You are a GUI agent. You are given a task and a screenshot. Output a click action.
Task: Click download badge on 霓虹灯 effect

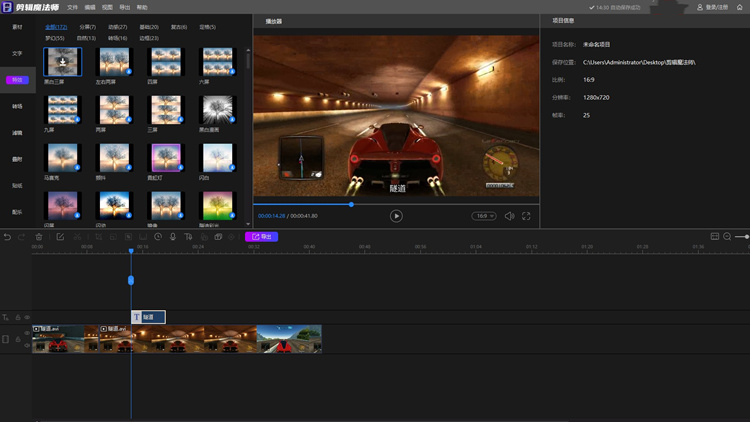pos(180,167)
